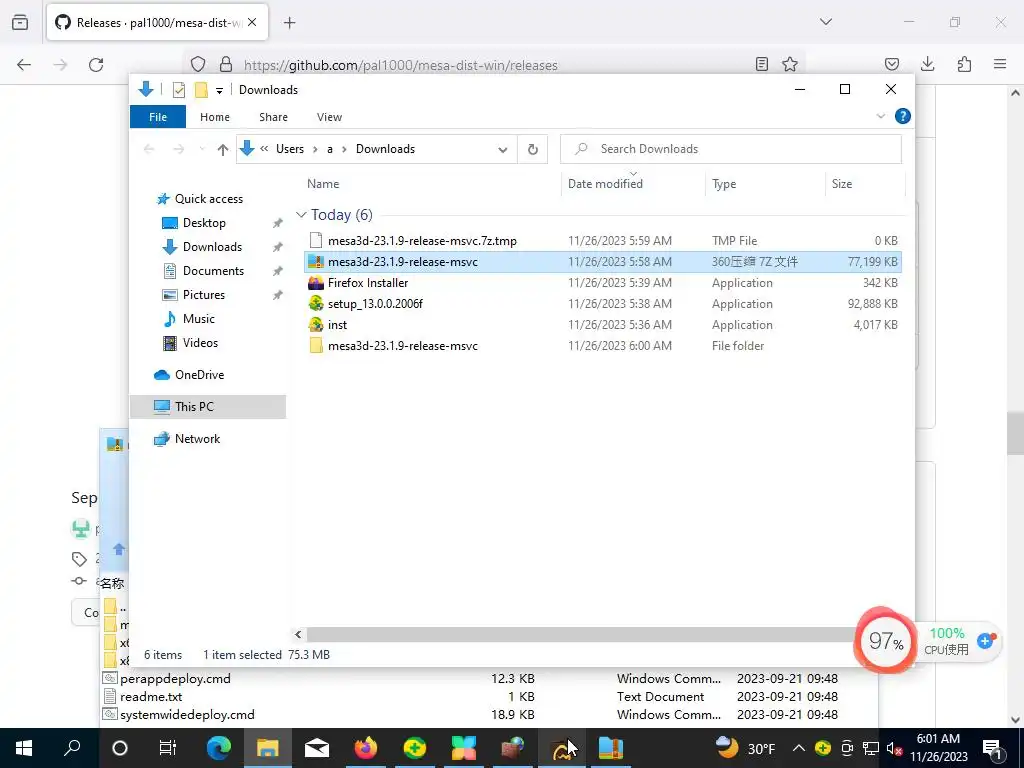The height and width of the screenshot is (768, 1024).
Task: Open Desktop in the navigation pane
Action: pos(204,223)
